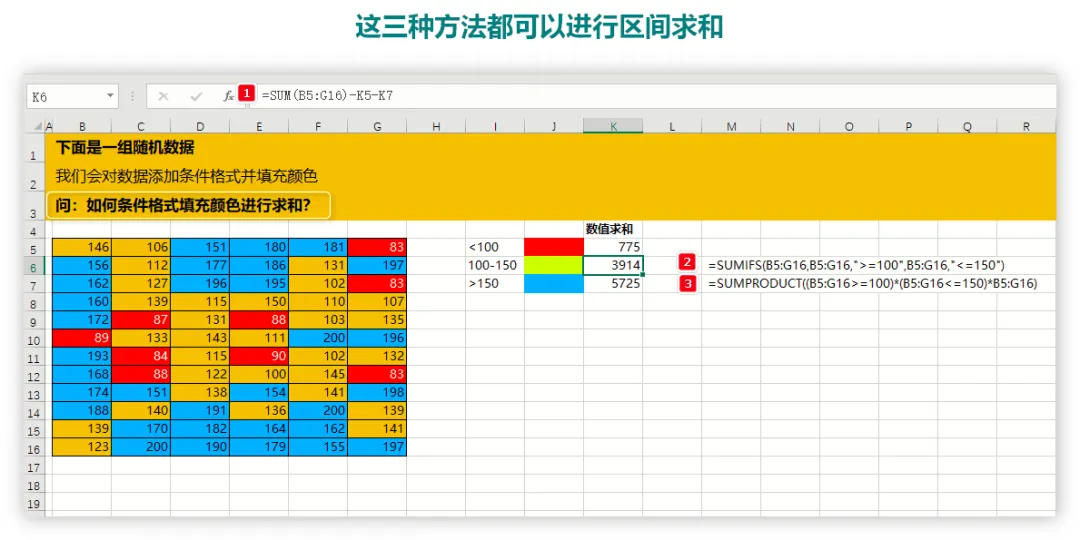Select data cell with value 107
This screenshot has height=540, width=1080.
(x=377, y=302)
